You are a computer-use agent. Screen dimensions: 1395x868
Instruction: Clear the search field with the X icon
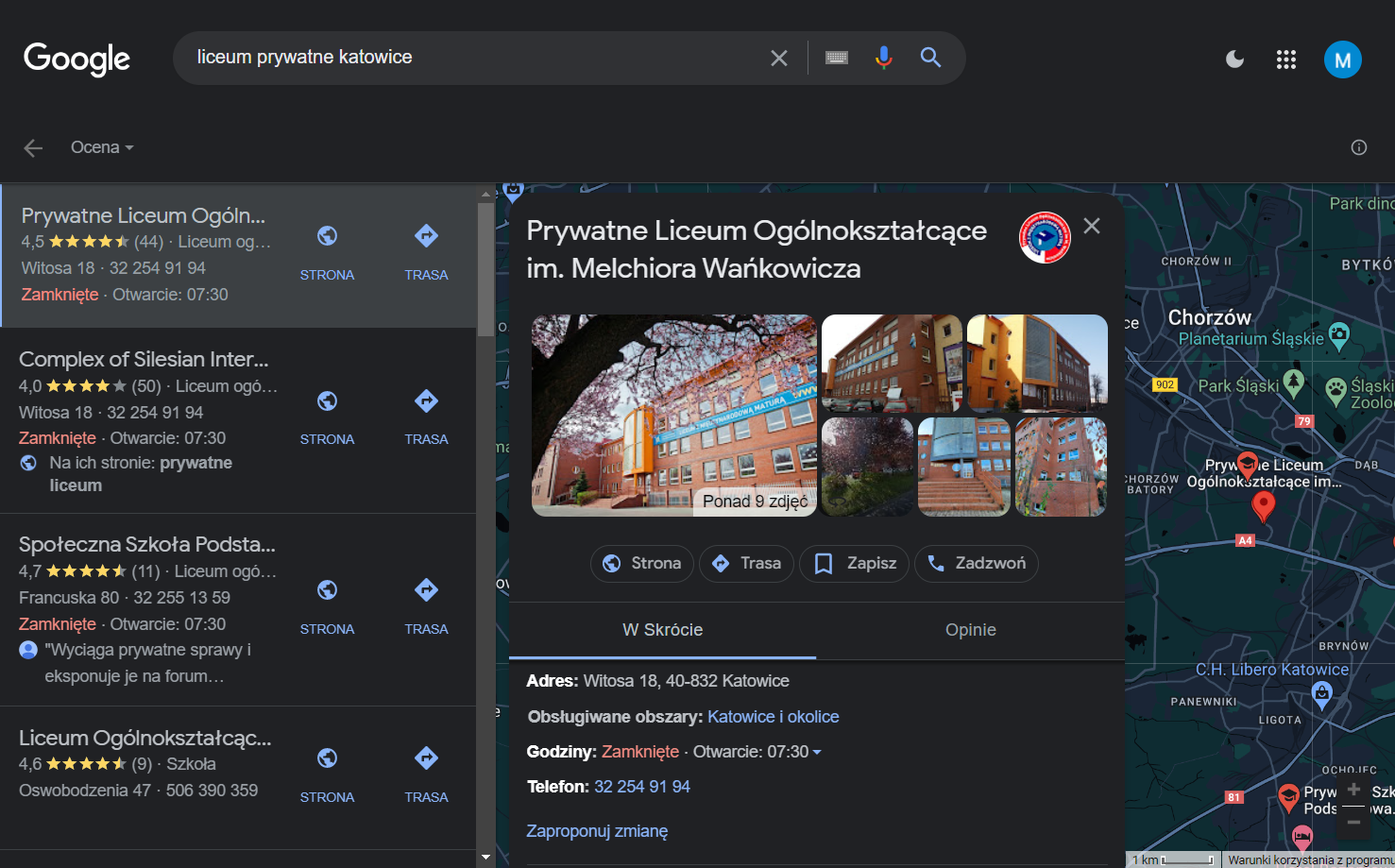(779, 58)
